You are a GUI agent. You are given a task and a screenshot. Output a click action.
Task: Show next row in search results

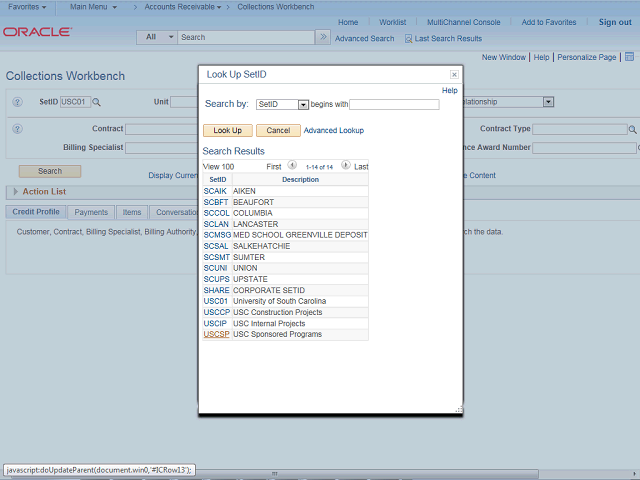pyautogui.click(x=346, y=166)
